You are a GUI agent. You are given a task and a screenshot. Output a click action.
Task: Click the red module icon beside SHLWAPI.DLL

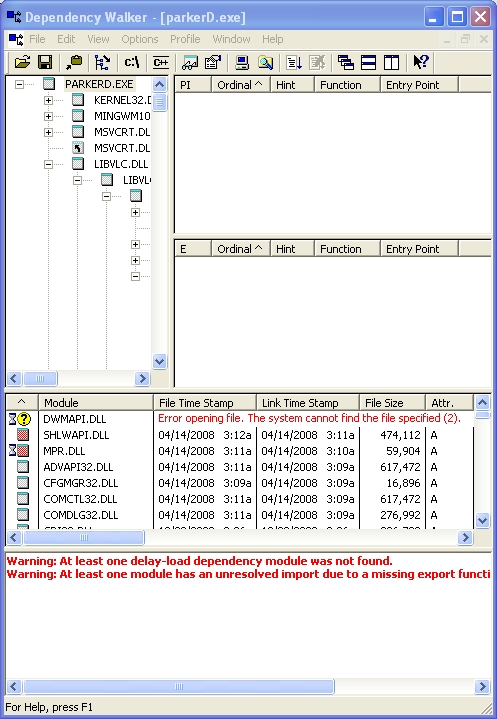(23, 435)
